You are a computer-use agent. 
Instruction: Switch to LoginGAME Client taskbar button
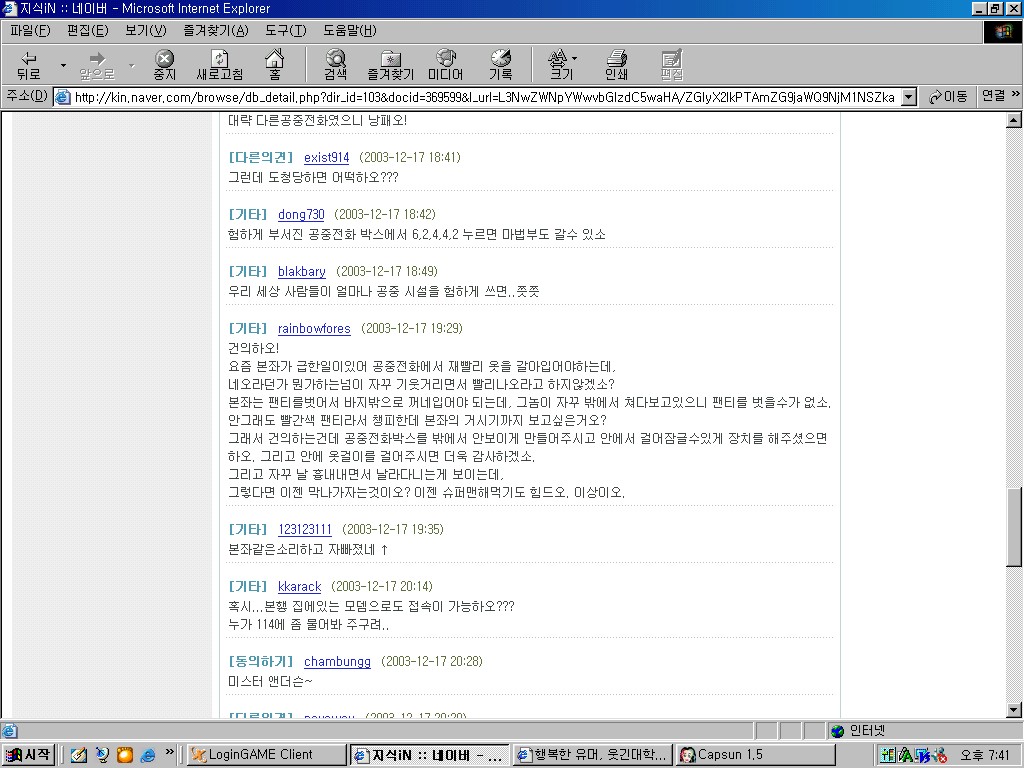[266, 755]
